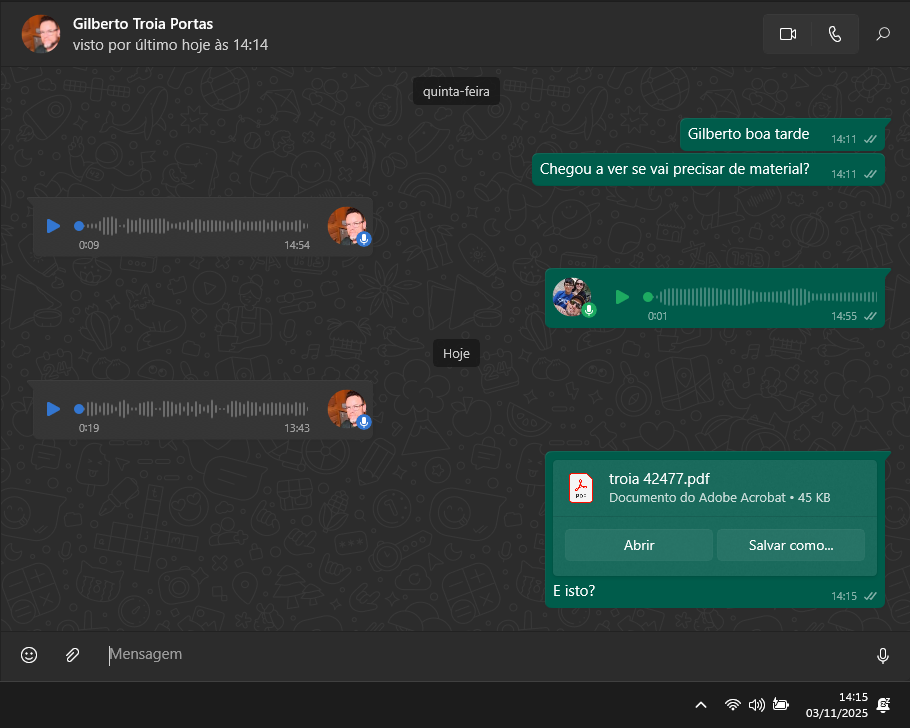Viewport: 910px width, 728px height.
Task: Show hidden system tray icons
Action: point(701,705)
